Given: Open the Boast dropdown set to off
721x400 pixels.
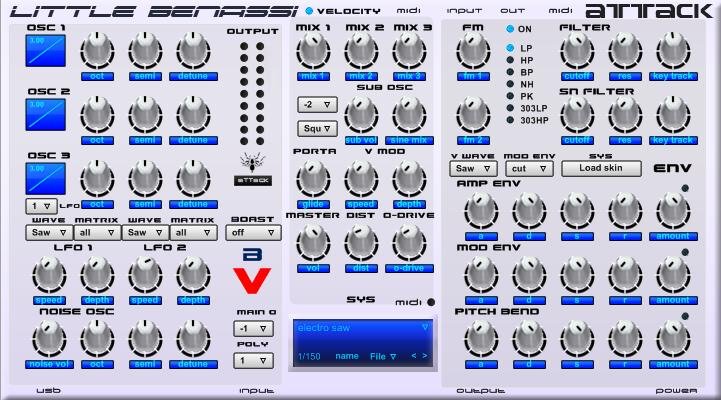Looking at the screenshot, I should click(253, 232).
